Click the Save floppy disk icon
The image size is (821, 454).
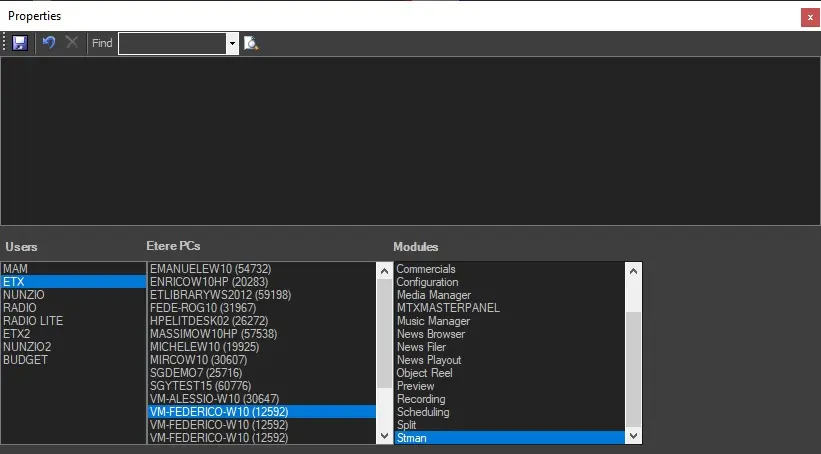[20, 43]
